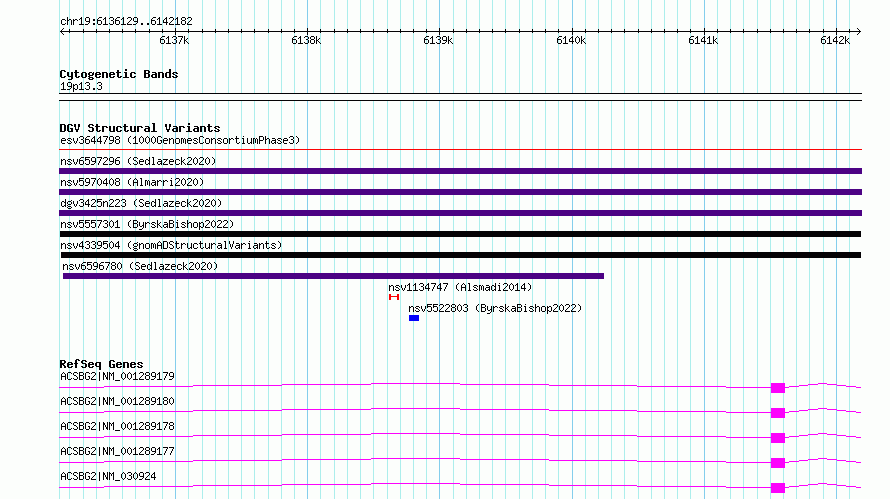Click the 6137k ruler tick label
Image resolution: width=890 pixels, height=499 pixels.
(174, 40)
